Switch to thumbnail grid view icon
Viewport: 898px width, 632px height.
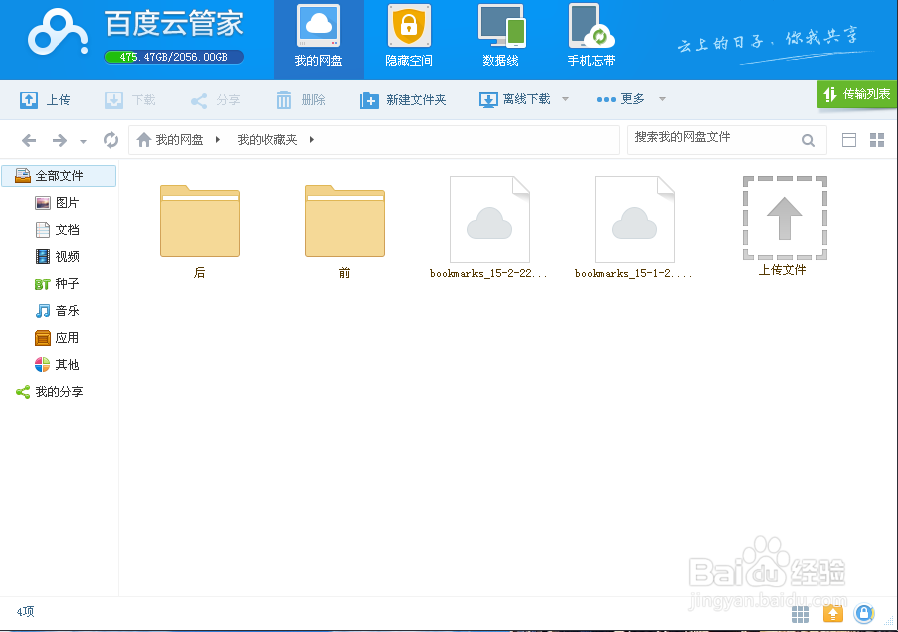click(877, 140)
